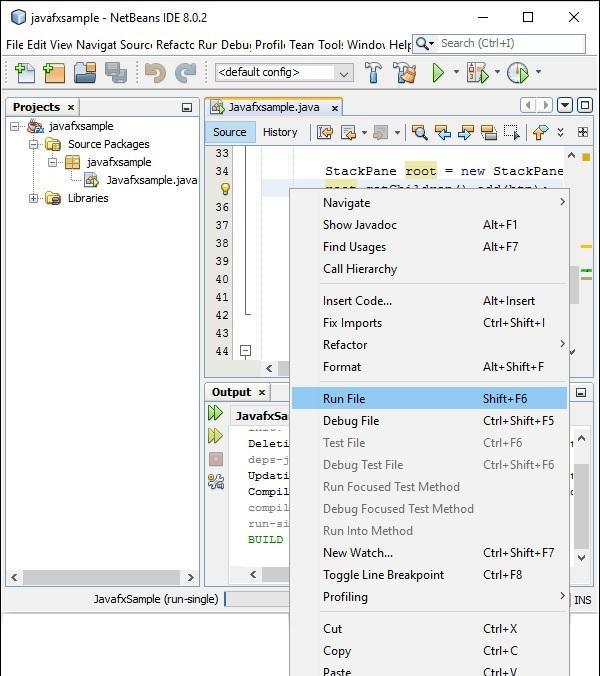
Task: Click the Stop button in Output panel
Action: pyautogui.click(x=216, y=459)
